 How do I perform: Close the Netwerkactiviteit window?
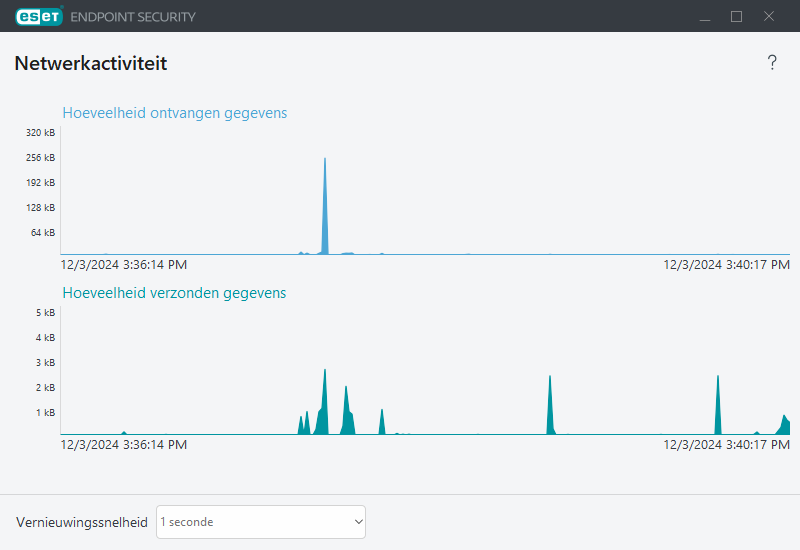pyautogui.click(x=769, y=16)
